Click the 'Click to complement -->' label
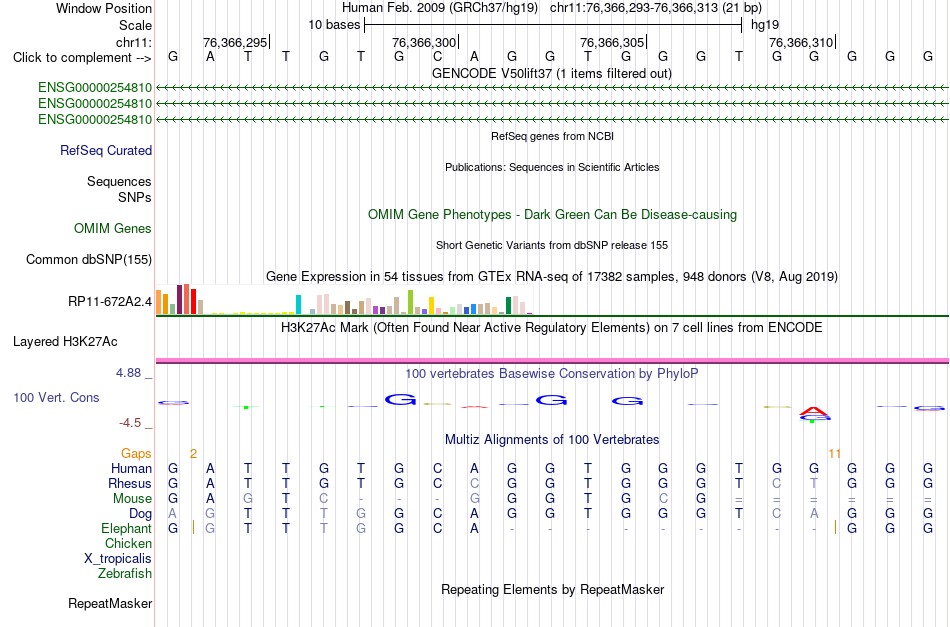950x627 pixels. coord(82,58)
